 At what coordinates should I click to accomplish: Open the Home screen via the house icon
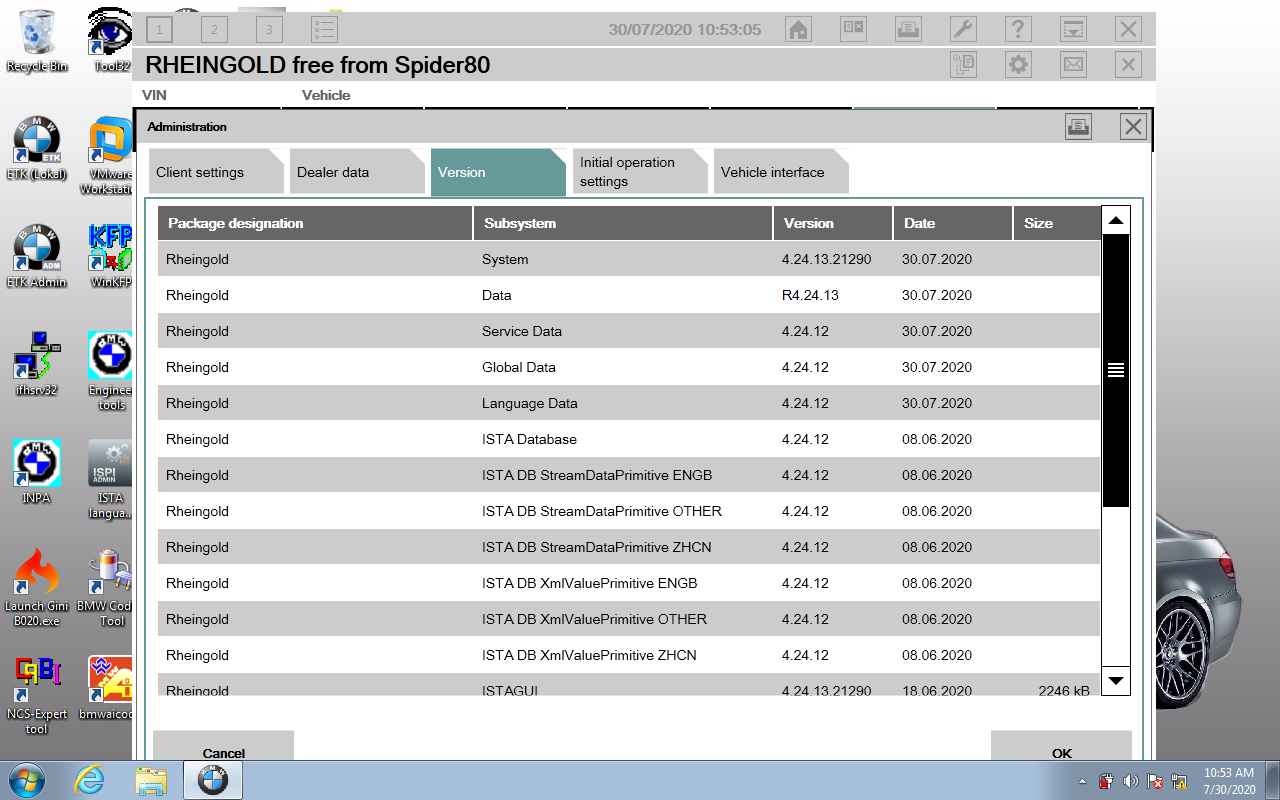pos(797,29)
